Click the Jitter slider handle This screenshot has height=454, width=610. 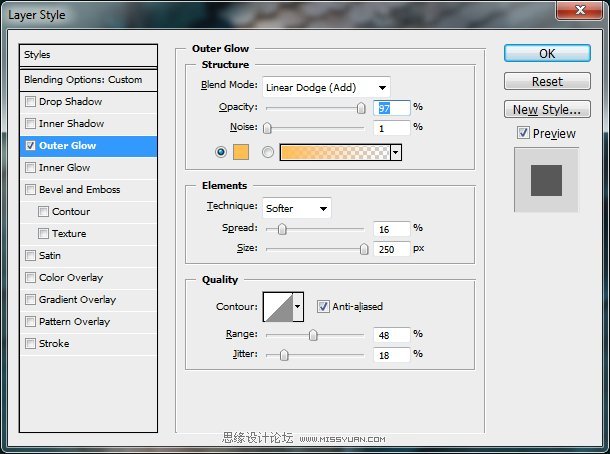284,355
